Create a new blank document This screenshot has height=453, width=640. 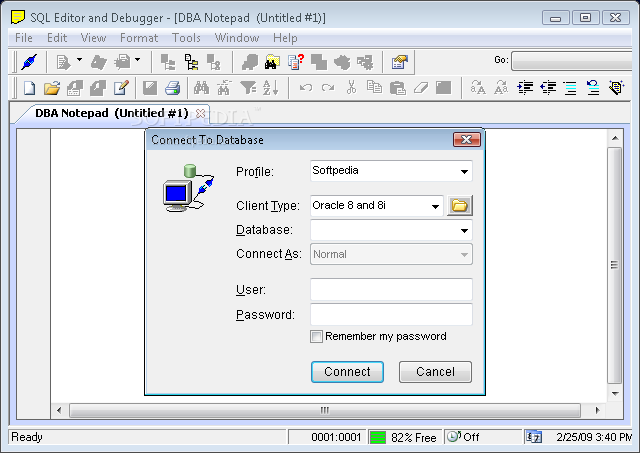pyautogui.click(x=29, y=88)
